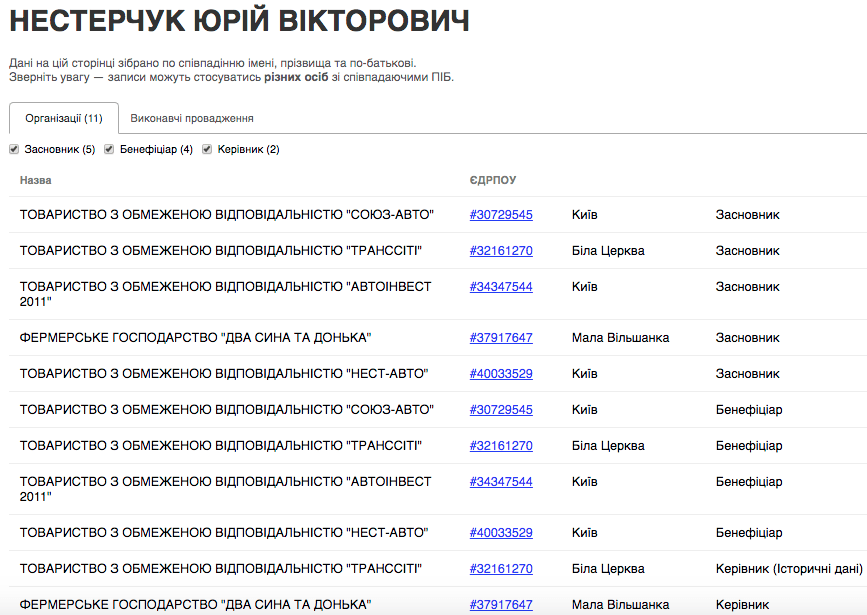
Task: Open link #30729545 in СОЮЗ-АВТО Засновник row
Action: [501, 215]
